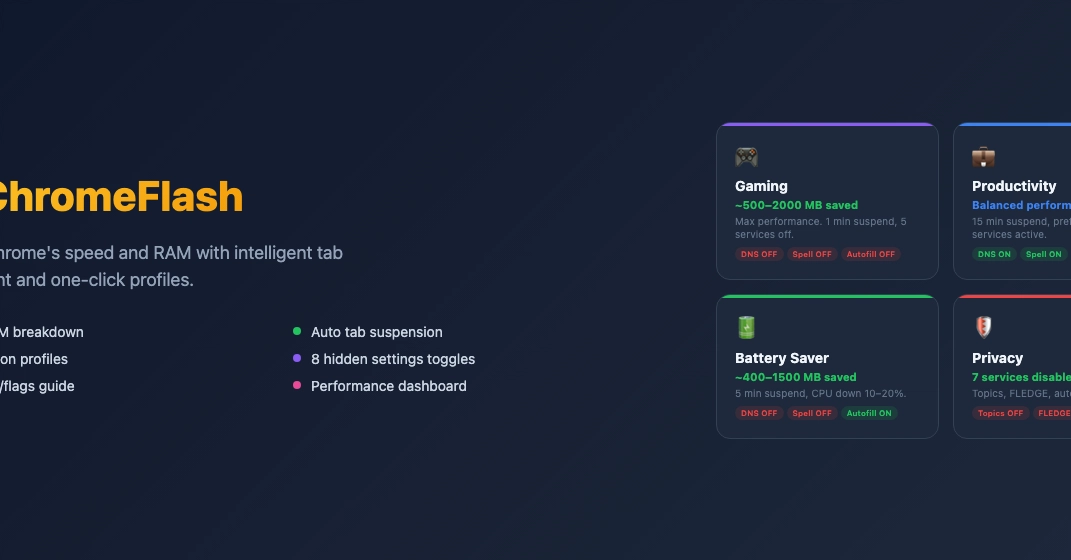Click the Auto tab suspension feature text
The image size is (1071, 560).
[376, 332]
